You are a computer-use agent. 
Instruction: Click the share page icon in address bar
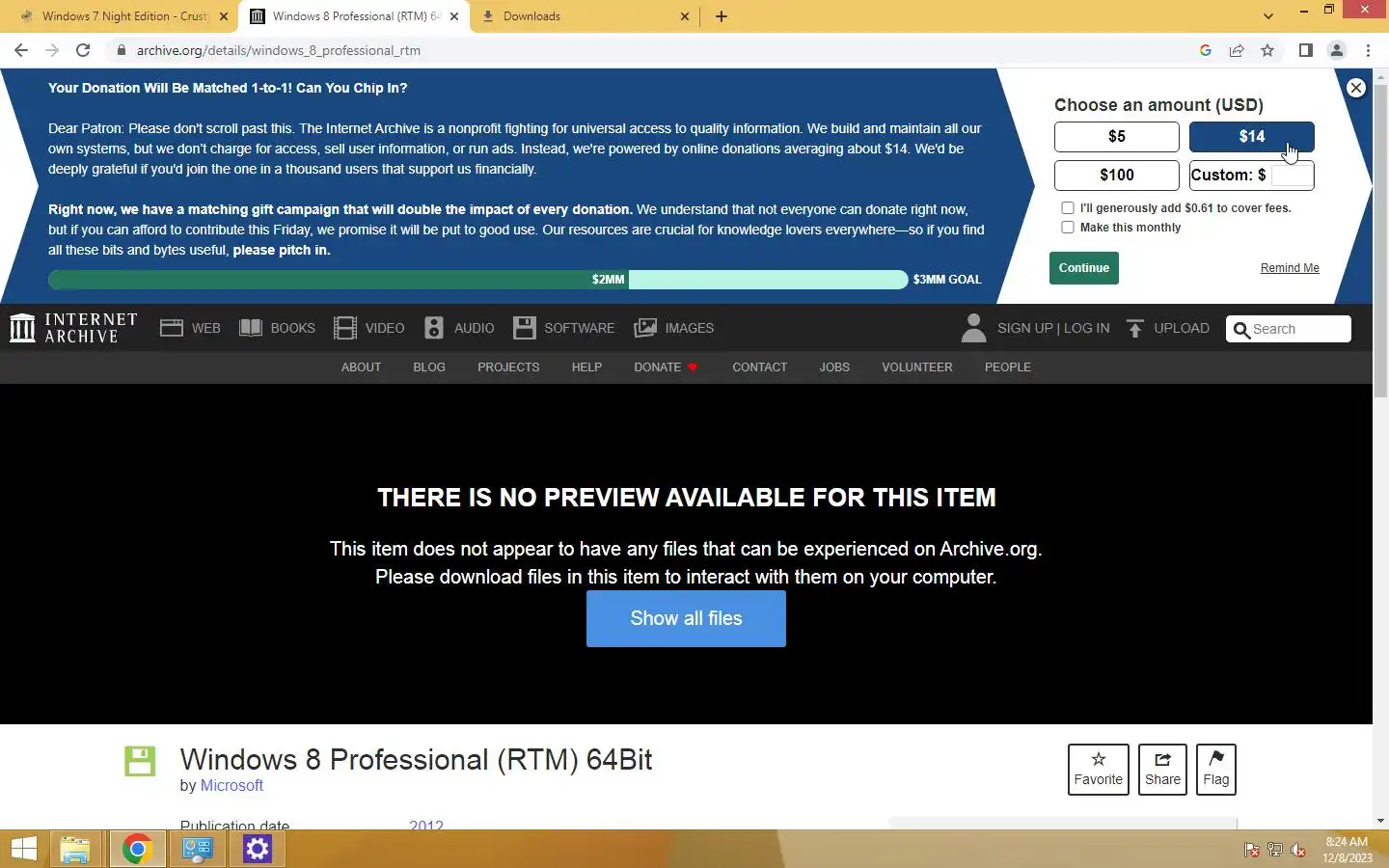1237,50
